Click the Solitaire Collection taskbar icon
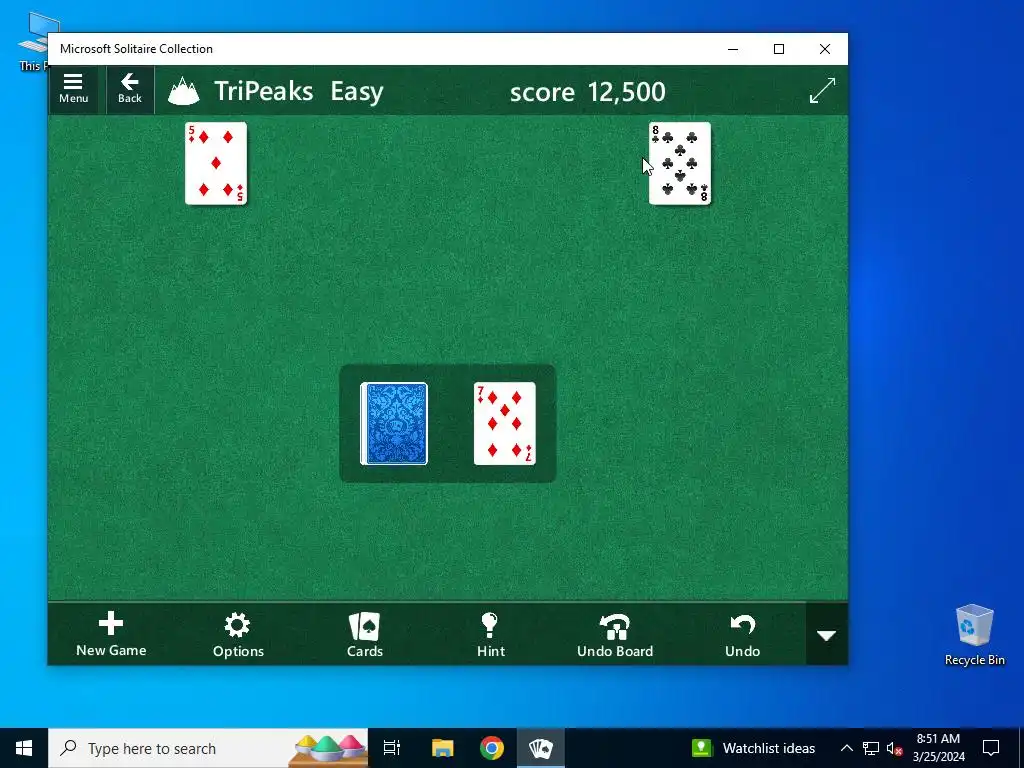Image resolution: width=1024 pixels, height=768 pixels. click(x=541, y=748)
